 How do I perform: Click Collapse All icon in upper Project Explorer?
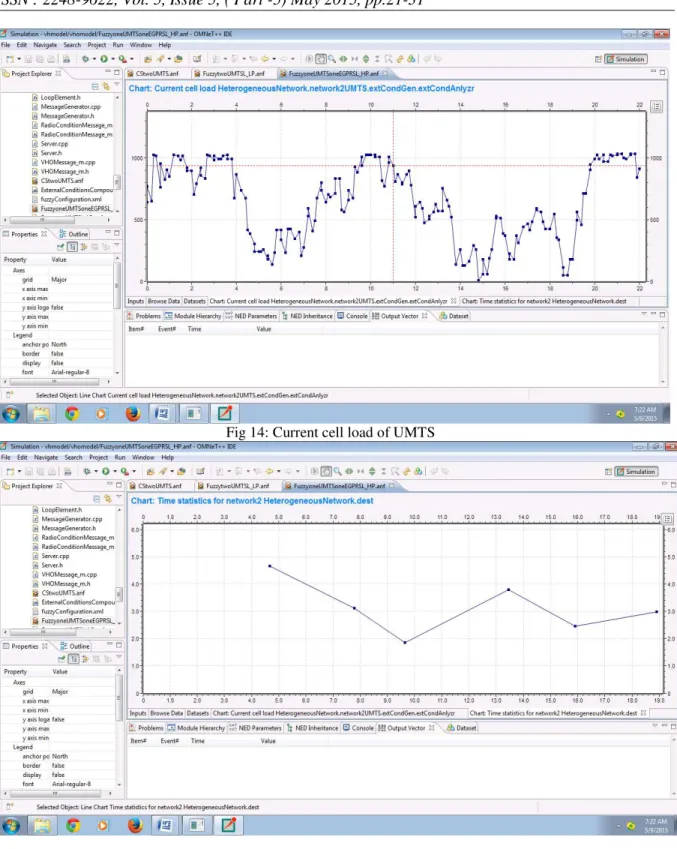pyautogui.click(x=95, y=86)
